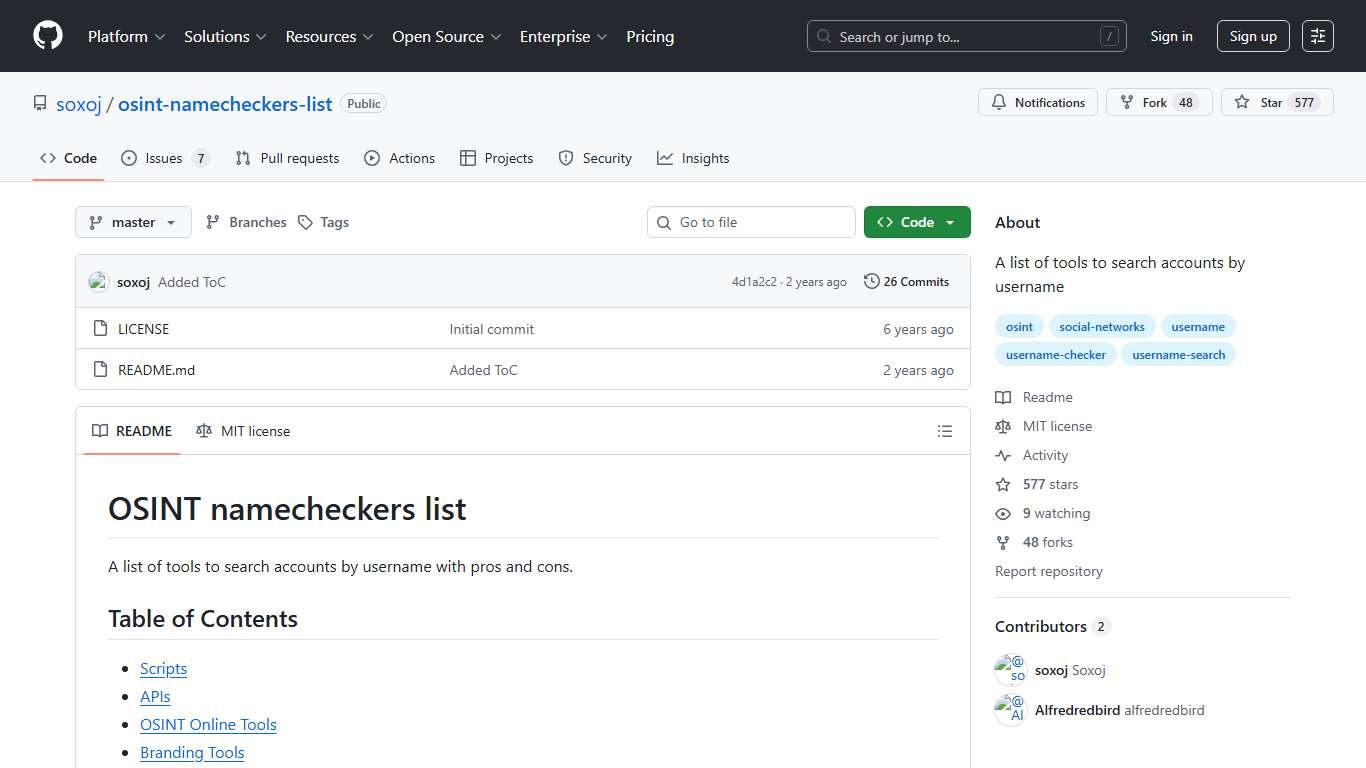Toggle notifications for this repository
Viewport: 1366px width, 768px height.
1037,102
